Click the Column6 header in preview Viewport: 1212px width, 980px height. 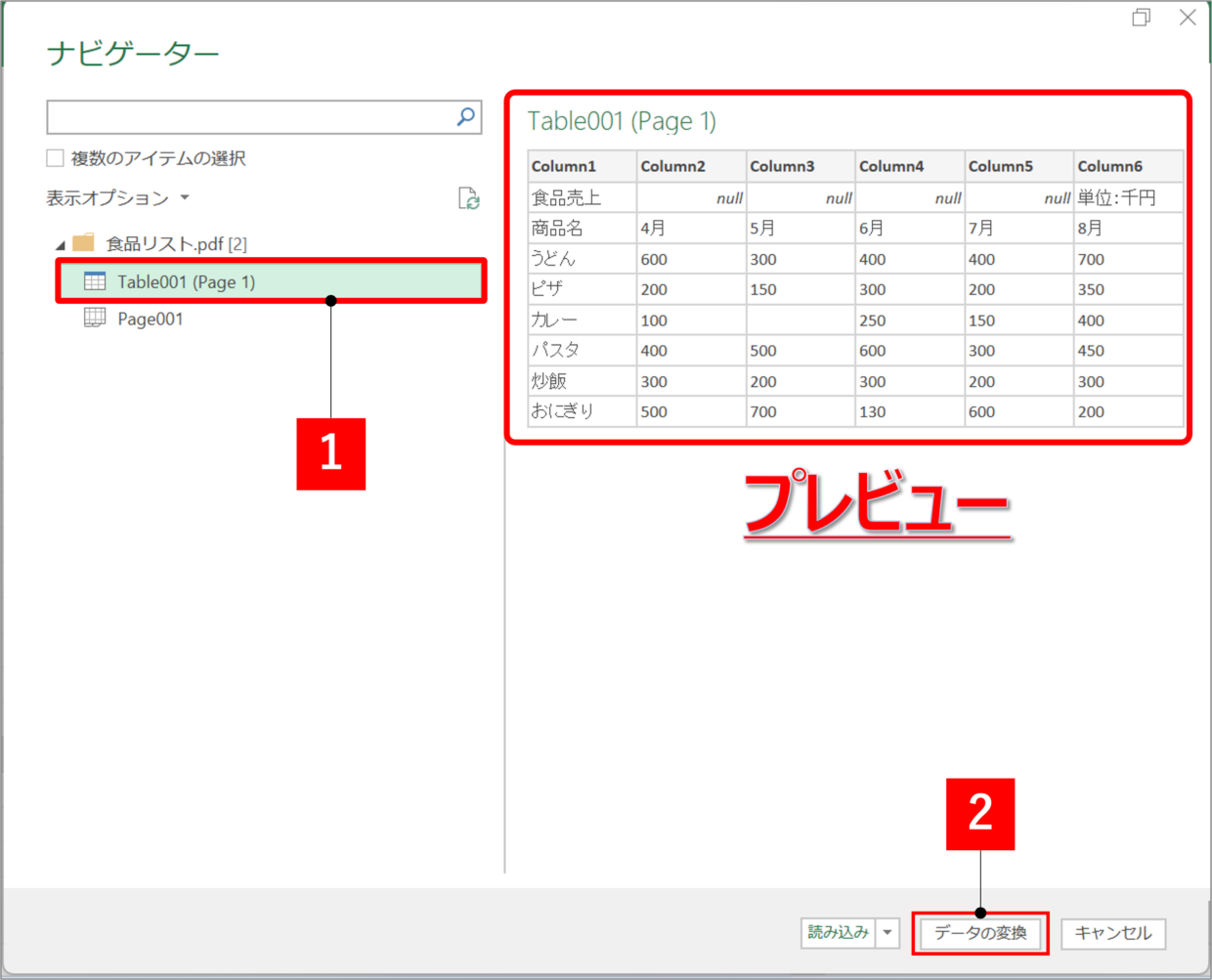point(1110,166)
